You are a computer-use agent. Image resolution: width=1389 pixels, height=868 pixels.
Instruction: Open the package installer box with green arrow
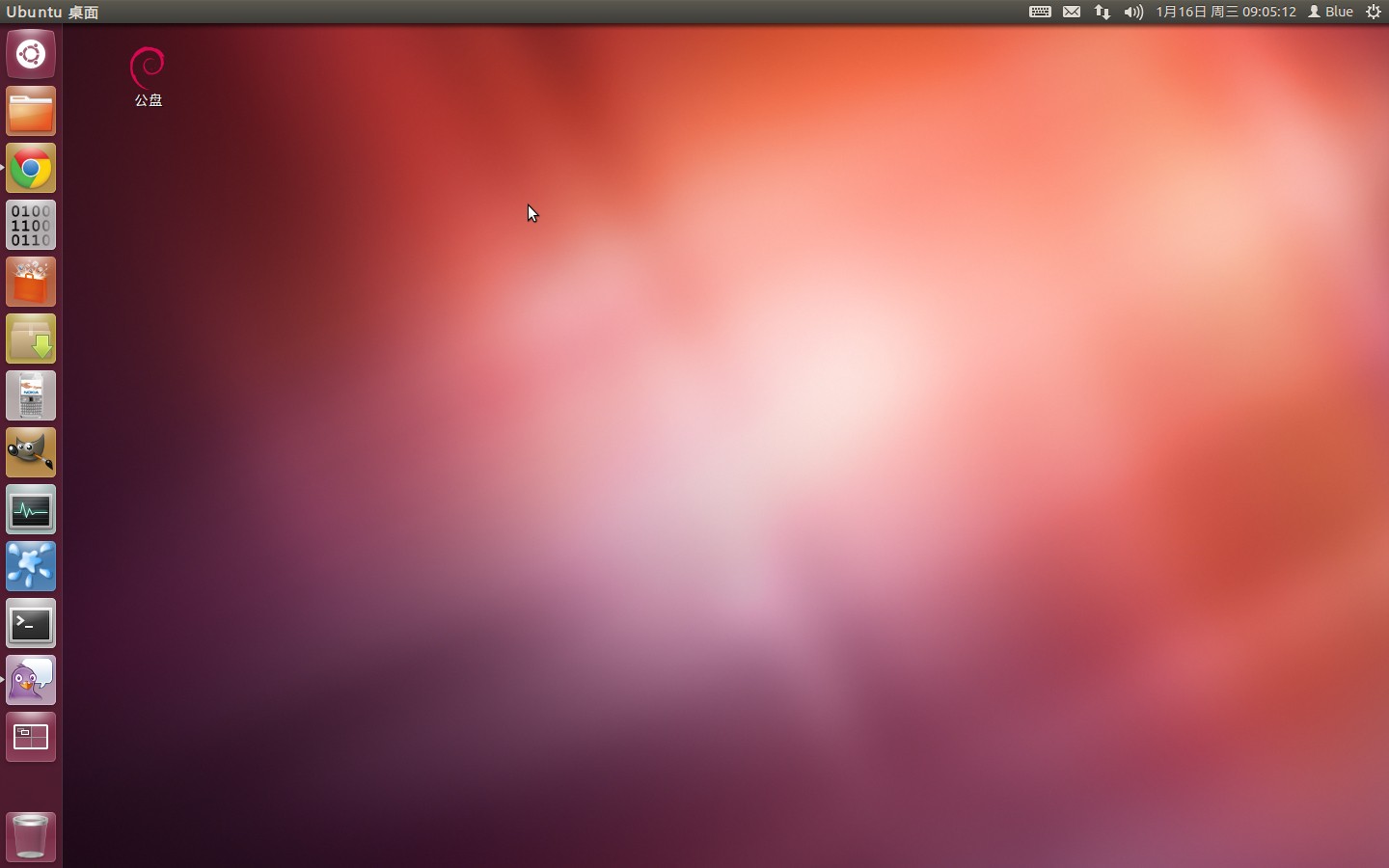pos(31,339)
